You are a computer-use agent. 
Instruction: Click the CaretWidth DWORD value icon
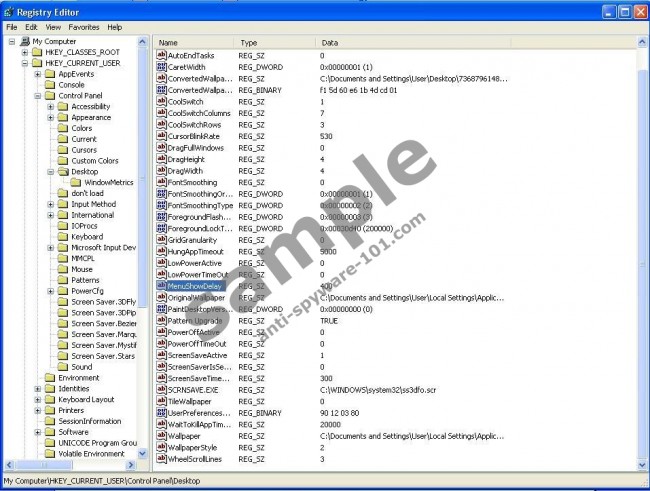[x=160, y=67]
